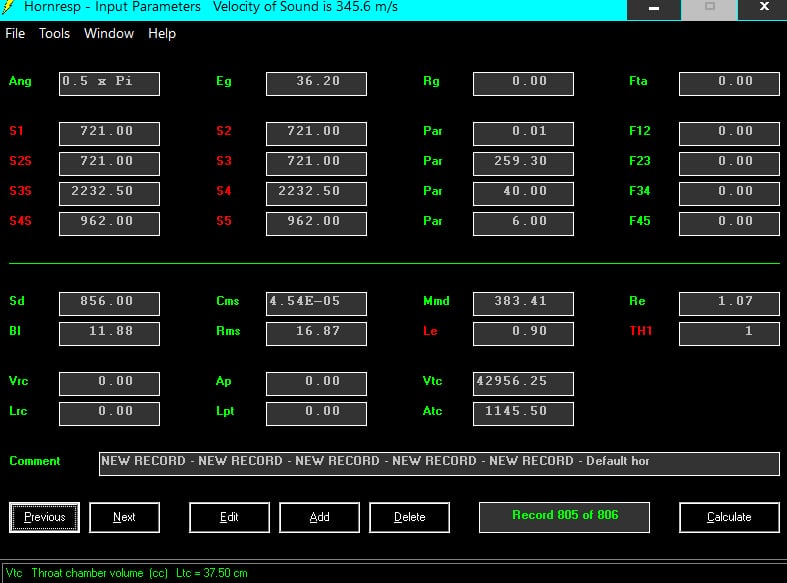Go to the Previous record
The height and width of the screenshot is (583, 787).
point(44,517)
